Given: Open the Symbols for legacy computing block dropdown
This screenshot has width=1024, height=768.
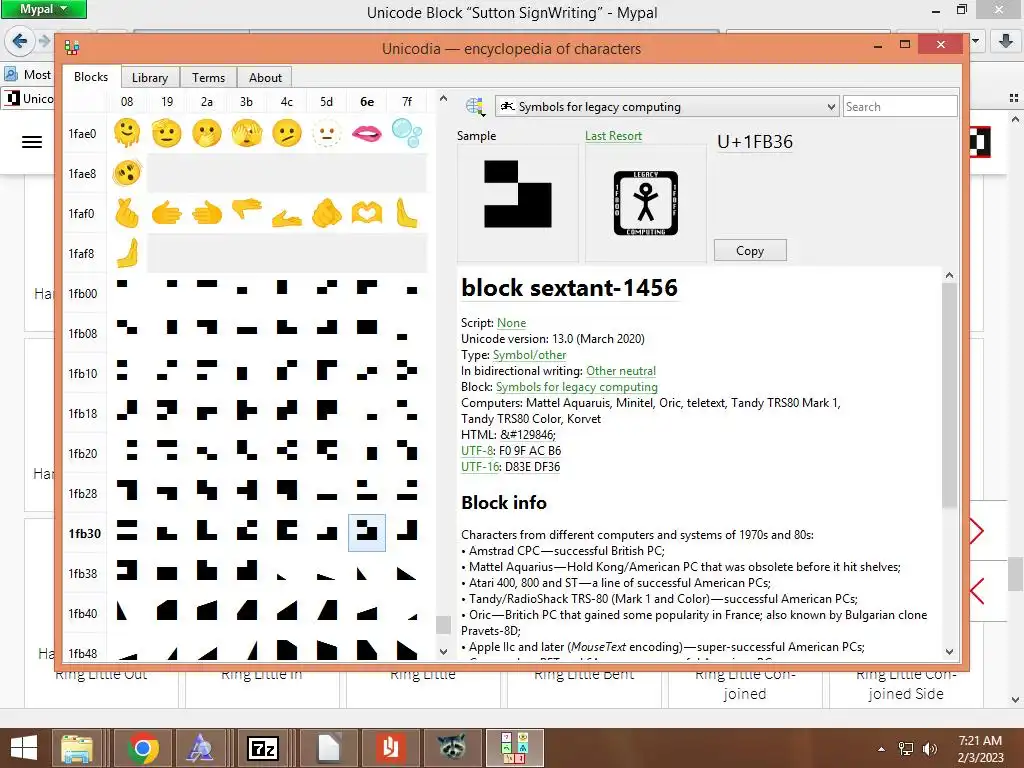Looking at the screenshot, I should click(667, 106).
